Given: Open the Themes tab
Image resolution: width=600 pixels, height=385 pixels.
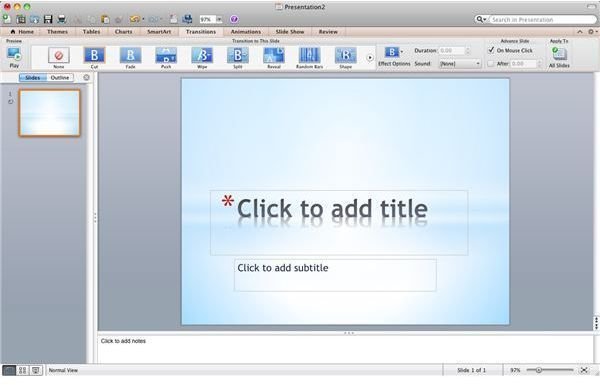Looking at the screenshot, I should 57,32.
